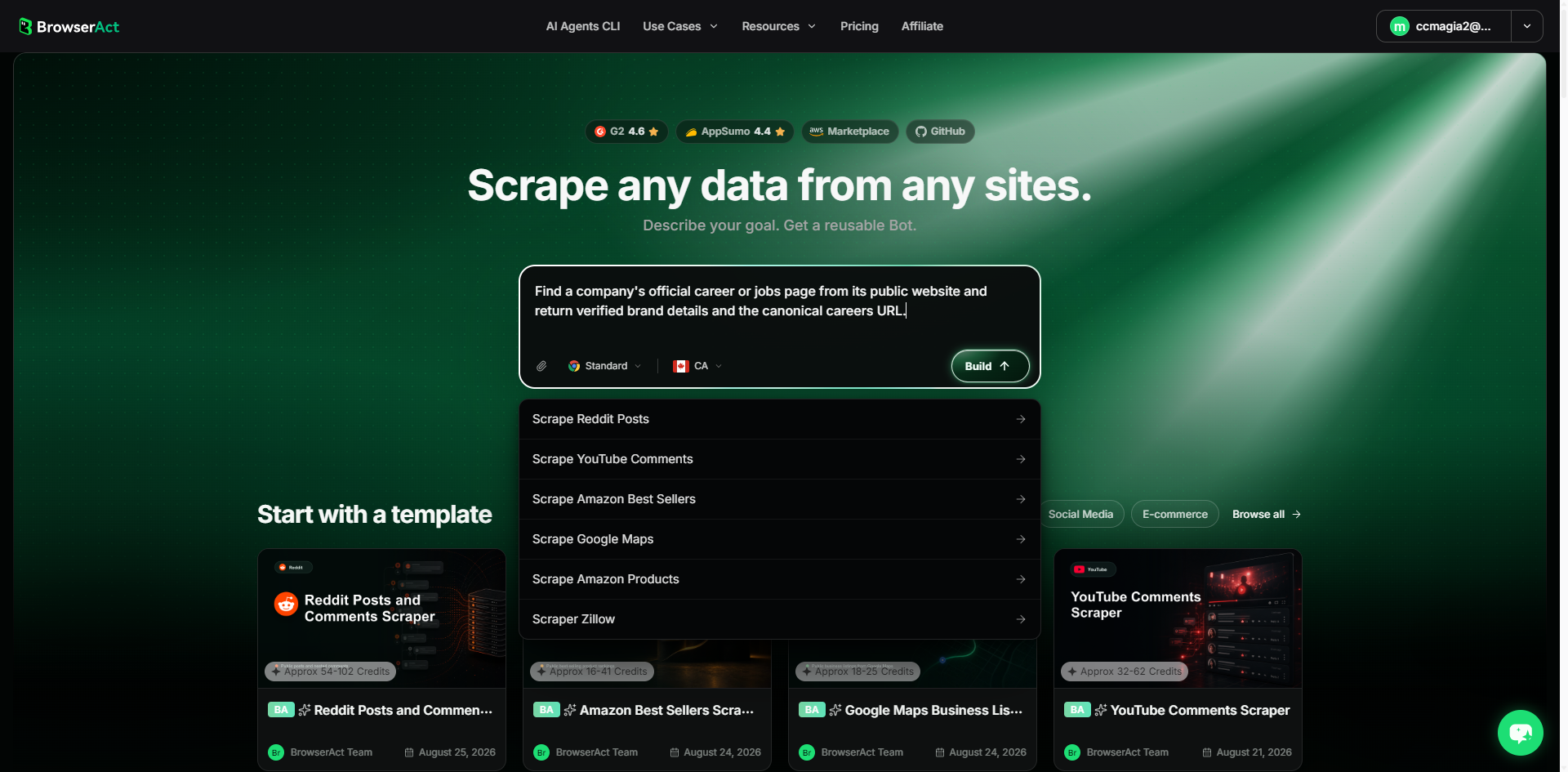The image size is (1568, 772).
Task: Click the paperclip attachment icon
Action: [x=541, y=366]
